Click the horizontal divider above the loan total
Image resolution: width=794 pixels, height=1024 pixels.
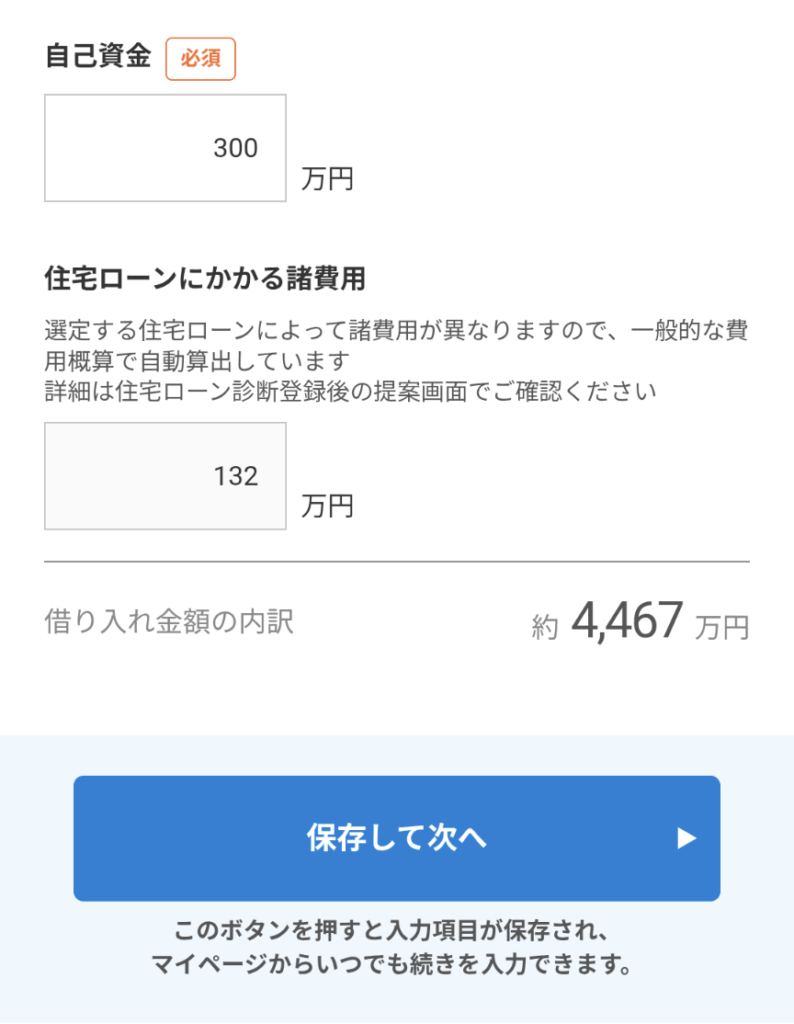coord(396,562)
